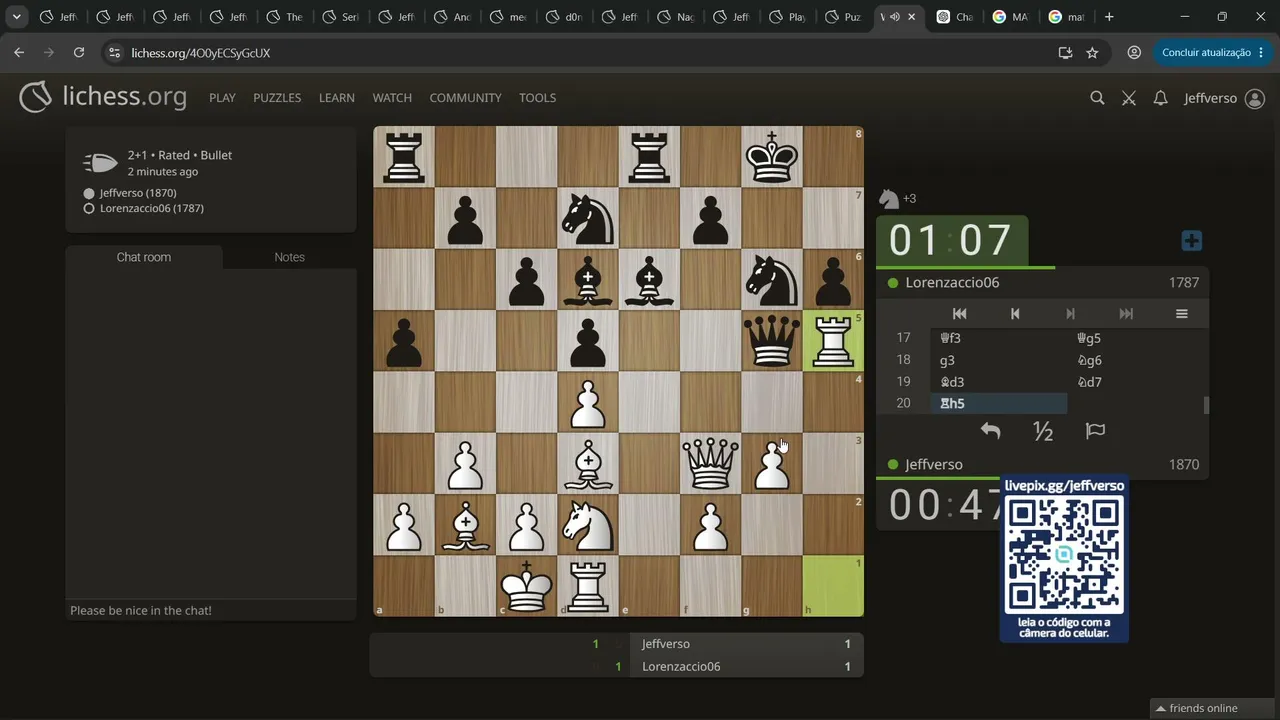1280x720 pixels.
Task: Open TOOLS menu in header
Action: (537, 98)
